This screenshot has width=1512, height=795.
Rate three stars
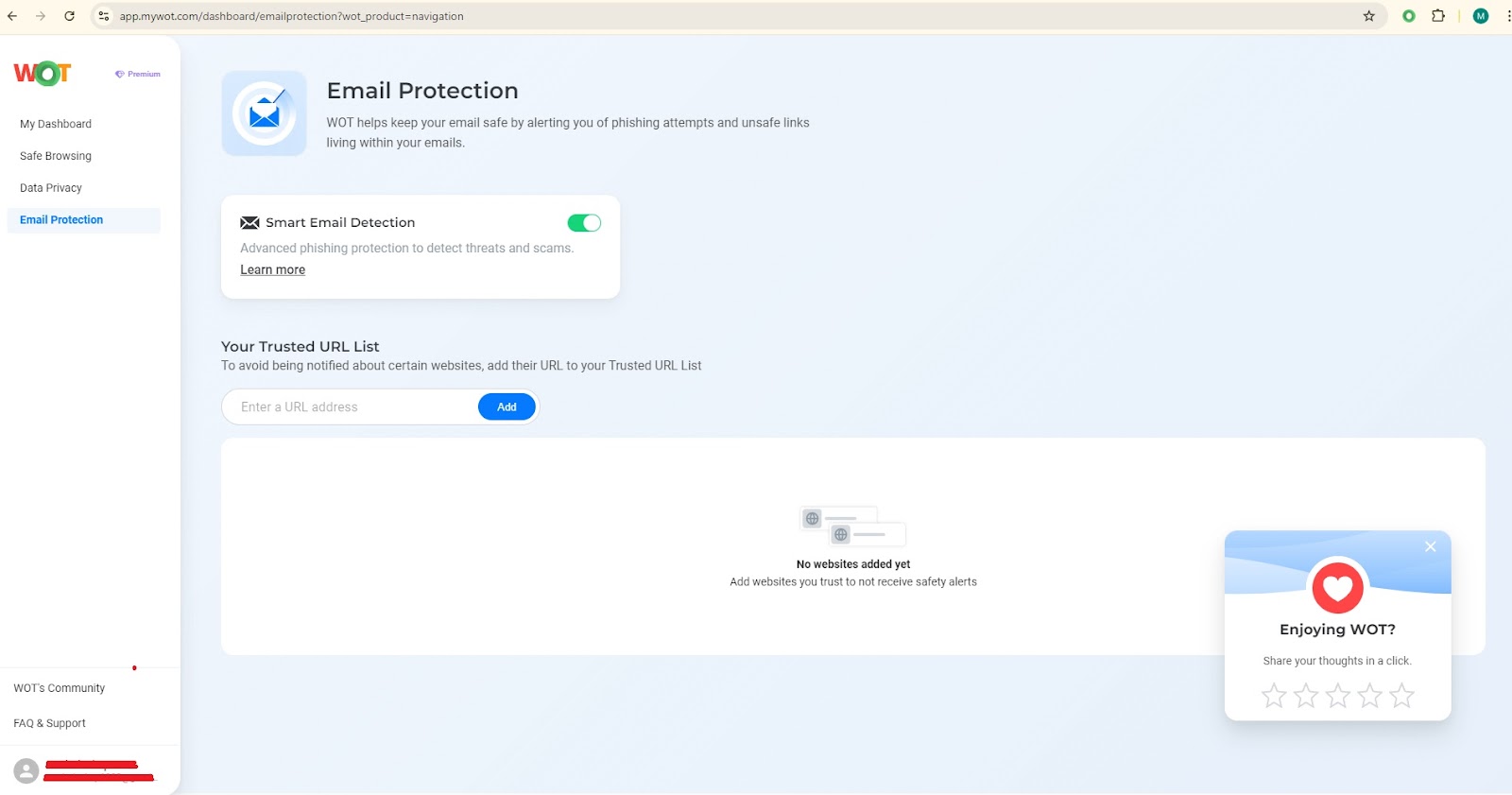pyautogui.click(x=1338, y=696)
